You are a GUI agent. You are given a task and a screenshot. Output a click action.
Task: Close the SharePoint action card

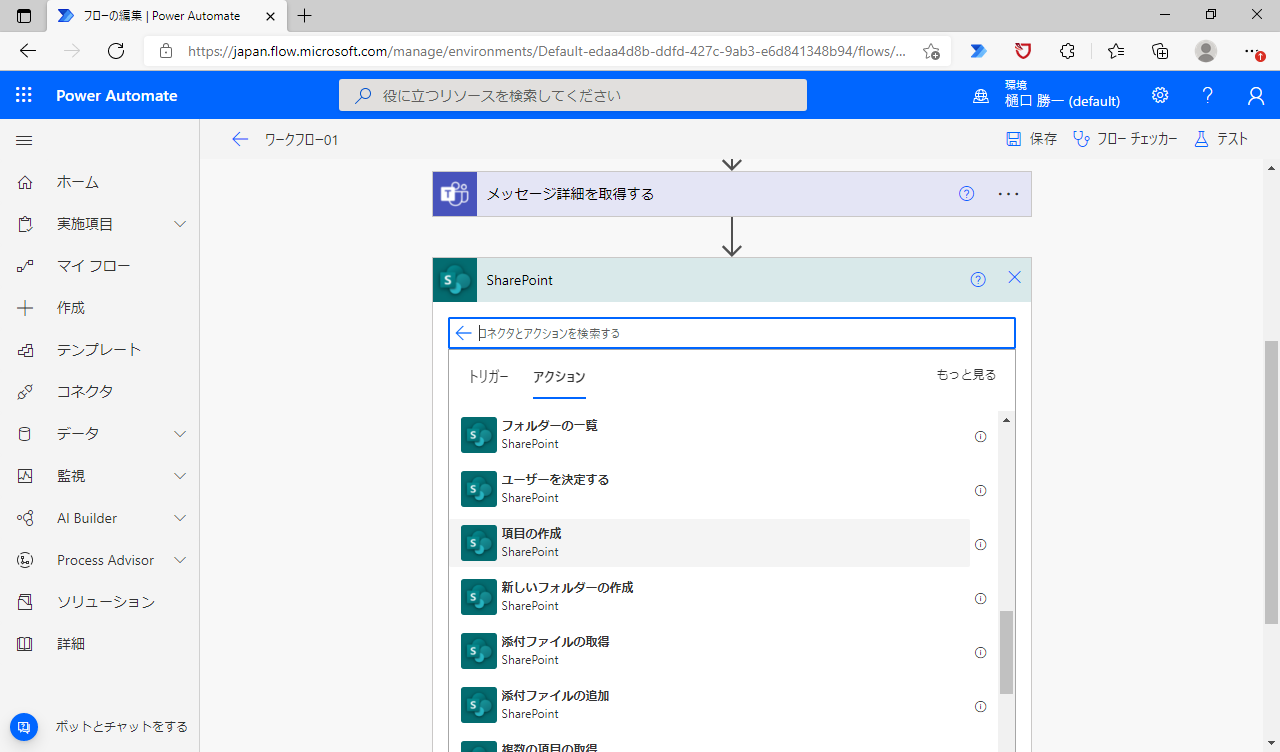(1015, 278)
